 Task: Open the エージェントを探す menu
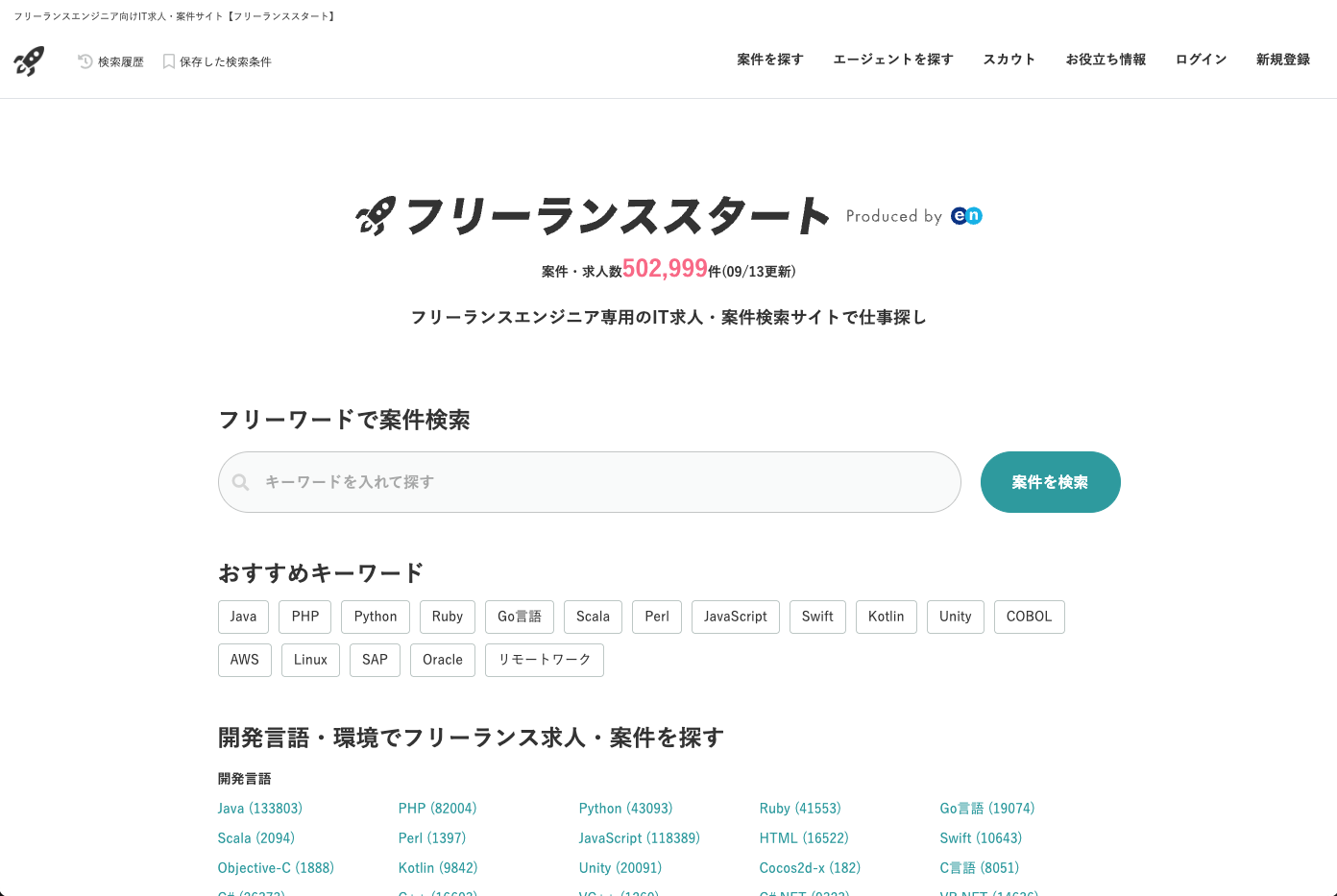tap(892, 60)
